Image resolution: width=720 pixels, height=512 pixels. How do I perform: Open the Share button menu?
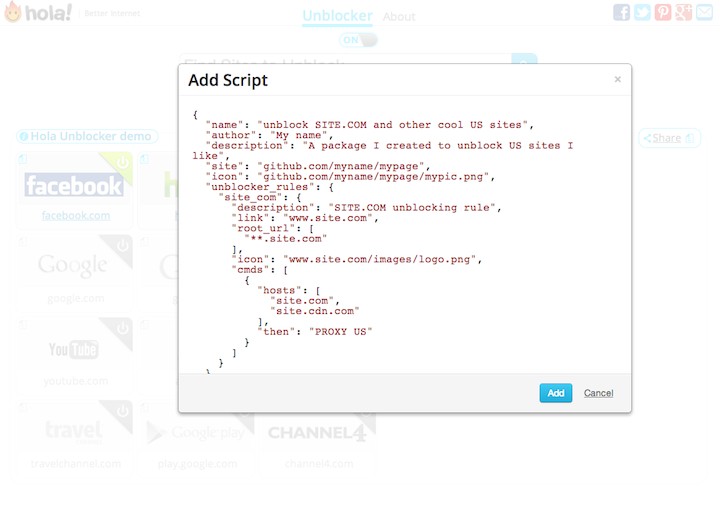tap(667, 138)
